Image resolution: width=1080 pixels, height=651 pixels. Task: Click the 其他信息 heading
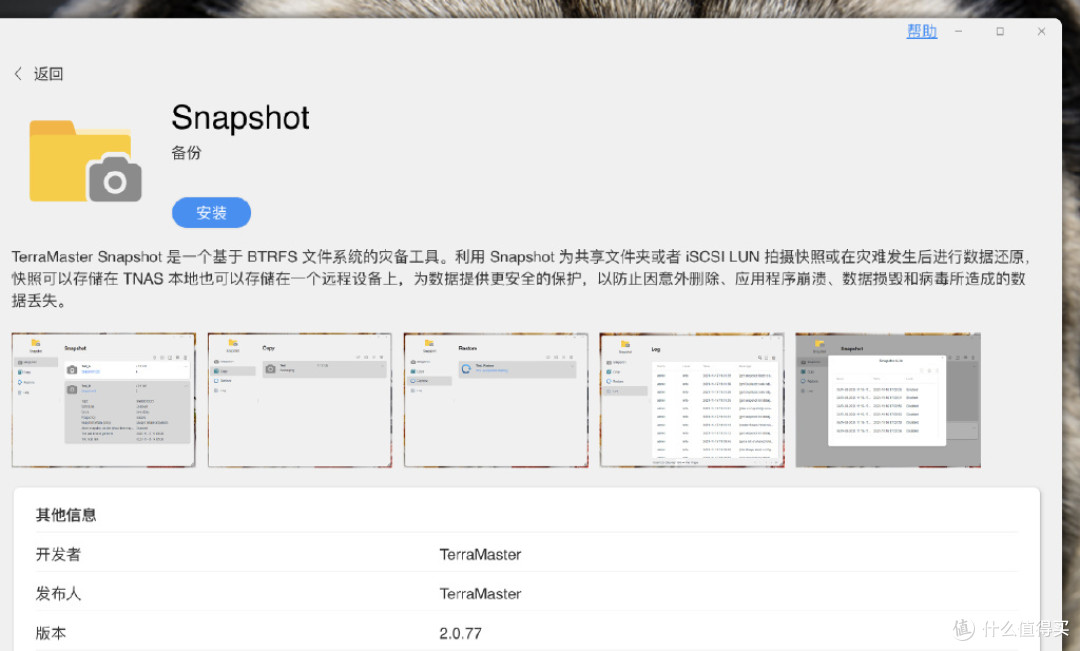[66, 515]
